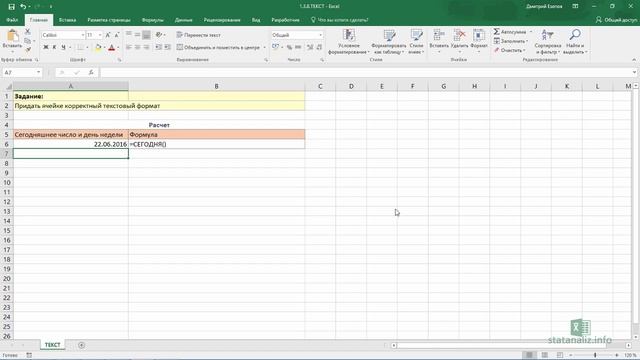Click the Clear (Очистить) eraser button
Image resolution: width=640 pixels, height=360 pixels.
509,50
